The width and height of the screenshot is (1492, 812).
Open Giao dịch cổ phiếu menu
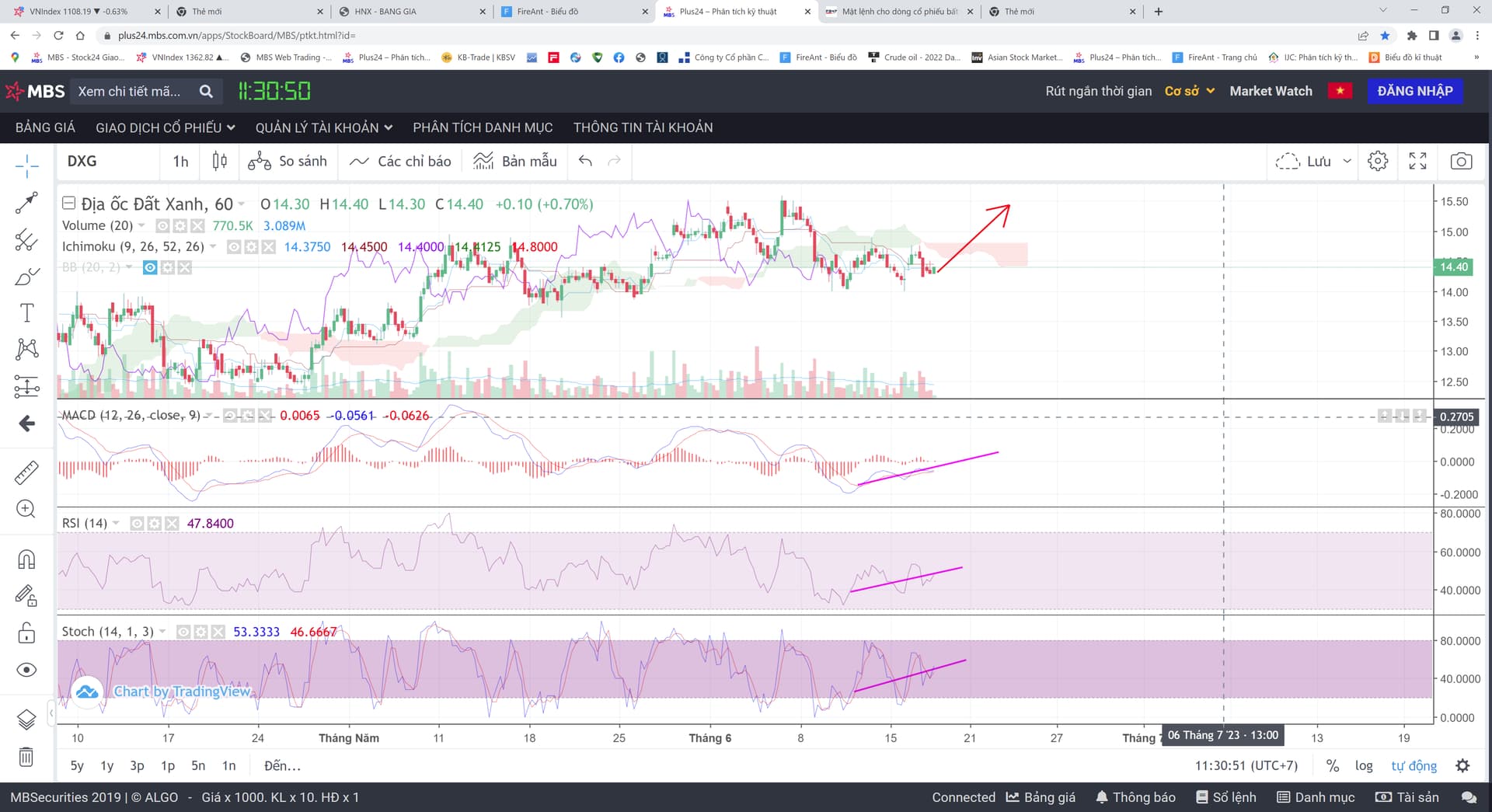click(x=166, y=127)
